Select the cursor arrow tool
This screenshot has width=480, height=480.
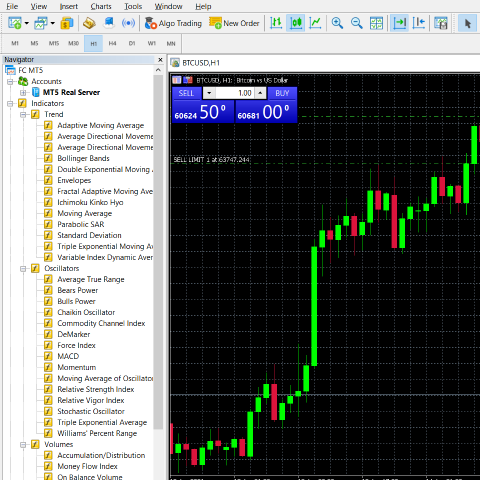(467, 23)
